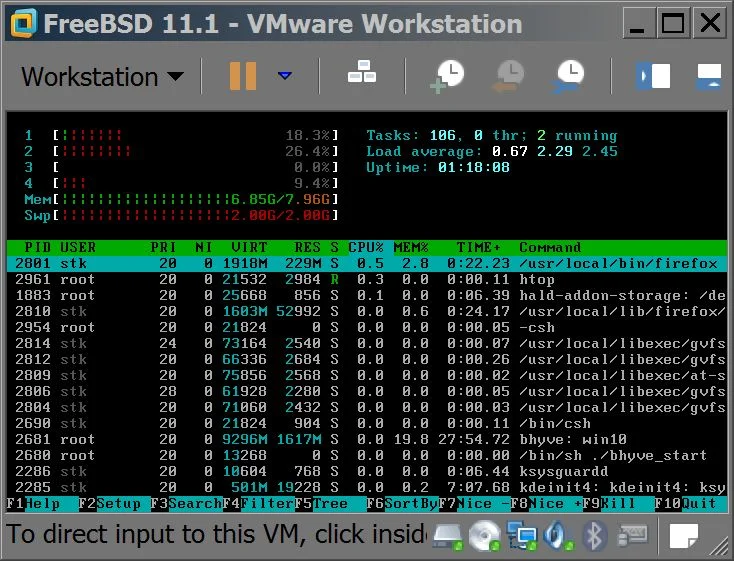734x561 pixels.
Task: Select the ksysguardd process row
Action: point(367,471)
